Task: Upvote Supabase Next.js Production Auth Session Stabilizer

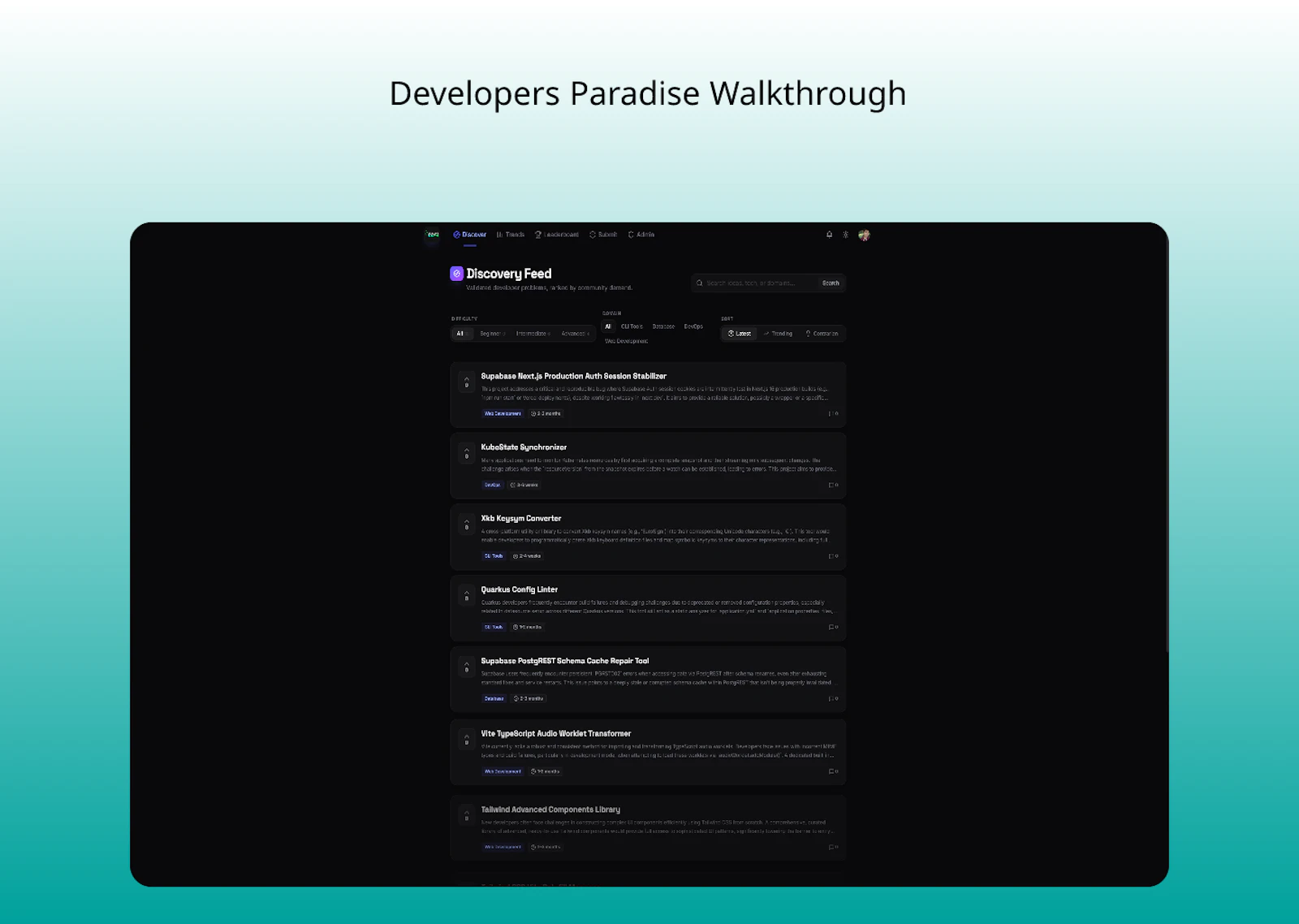Action: click(x=467, y=382)
